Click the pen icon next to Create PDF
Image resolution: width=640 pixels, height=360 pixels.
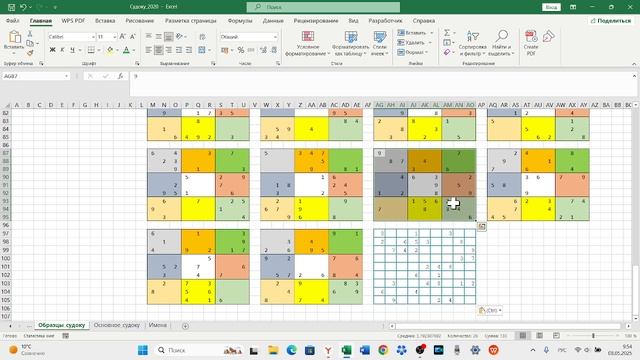tap(549, 36)
